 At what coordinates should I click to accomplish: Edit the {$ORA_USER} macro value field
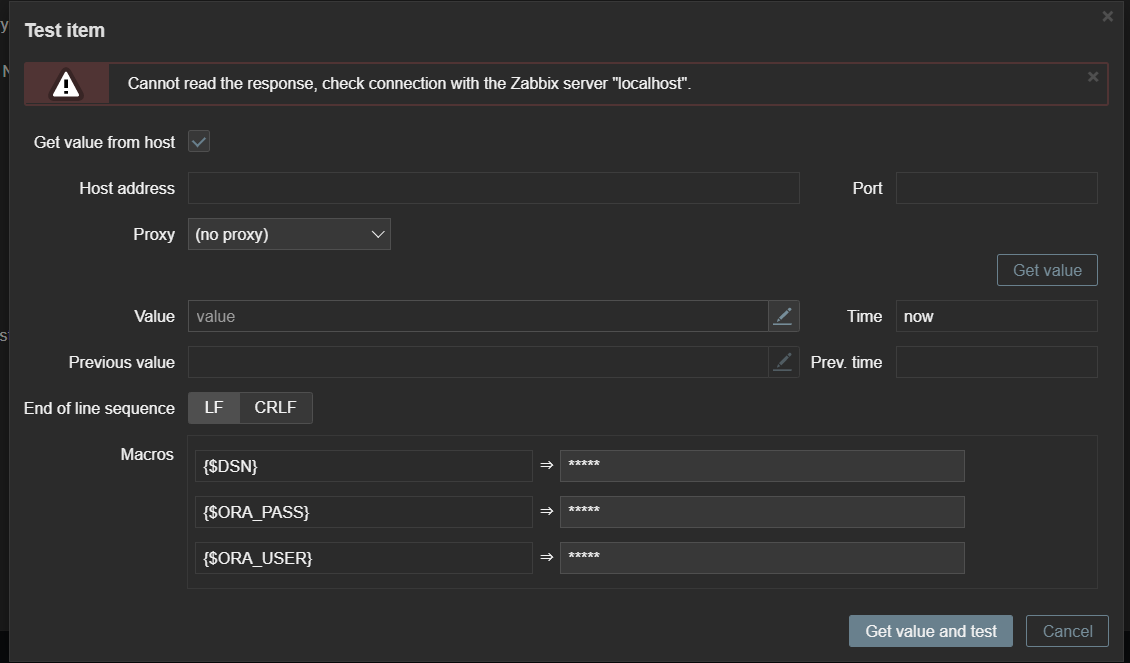tap(761, 558)
